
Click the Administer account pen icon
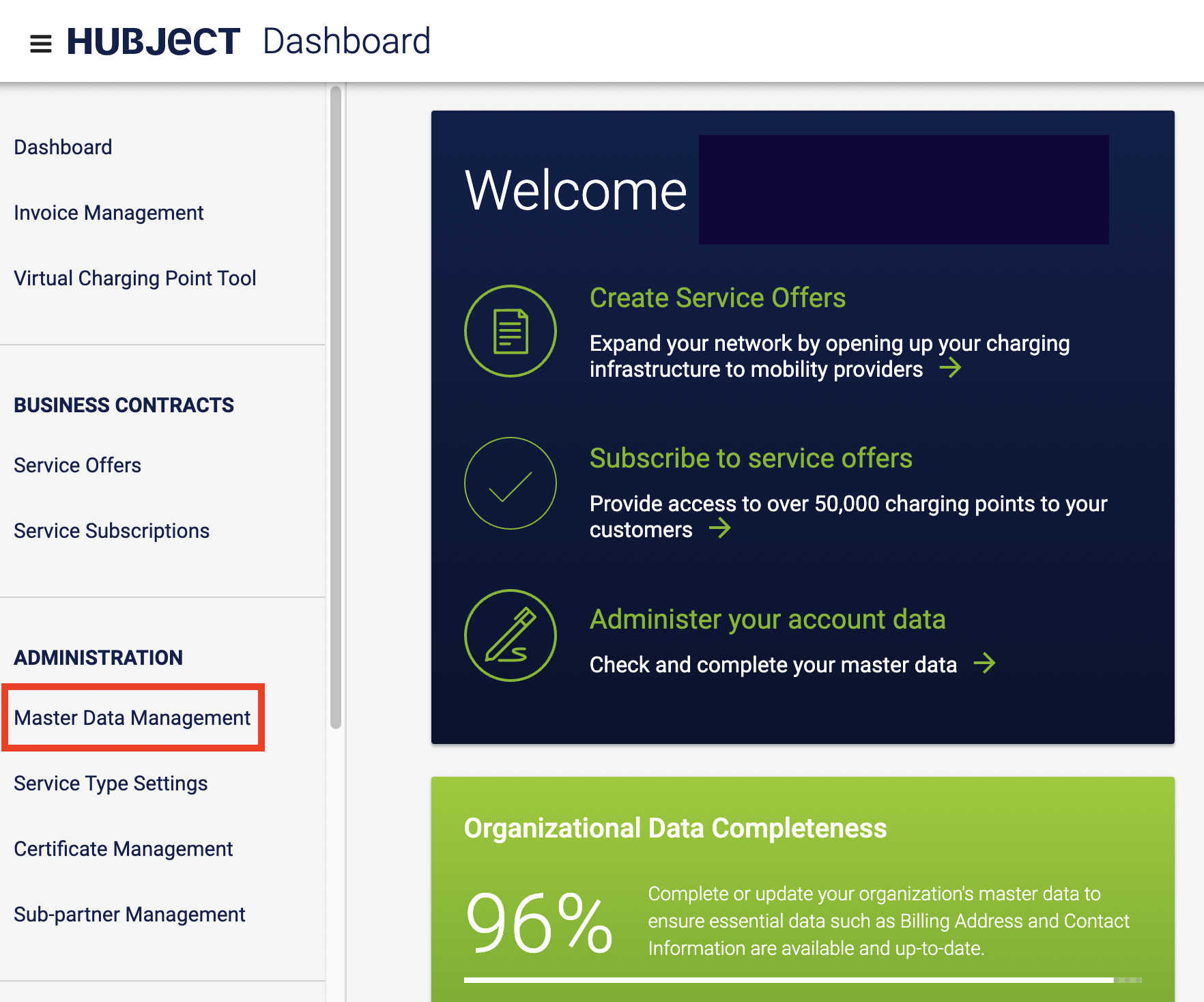(511, 635)
